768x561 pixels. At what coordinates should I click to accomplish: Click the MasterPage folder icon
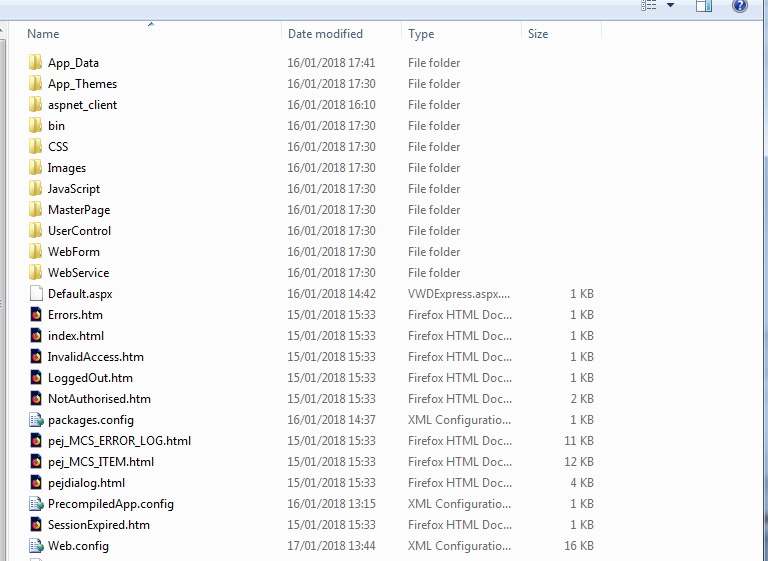[35, 210]
